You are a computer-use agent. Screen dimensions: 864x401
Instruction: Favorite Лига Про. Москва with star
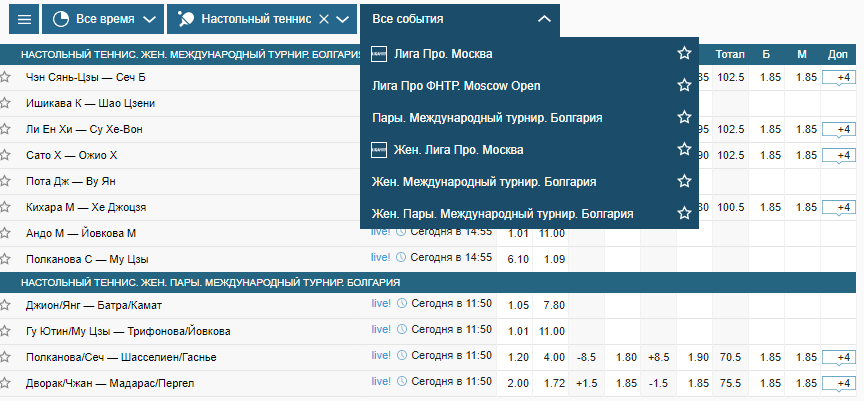(684, 53)
